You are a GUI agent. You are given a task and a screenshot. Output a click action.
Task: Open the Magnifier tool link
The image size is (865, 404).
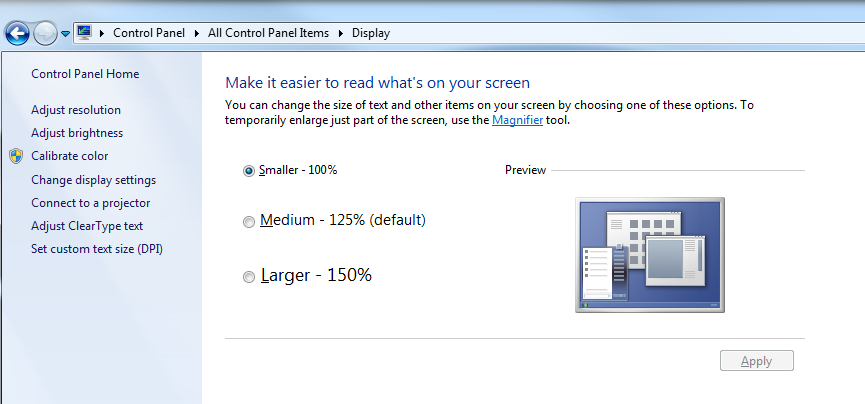(x=517, y=120)
